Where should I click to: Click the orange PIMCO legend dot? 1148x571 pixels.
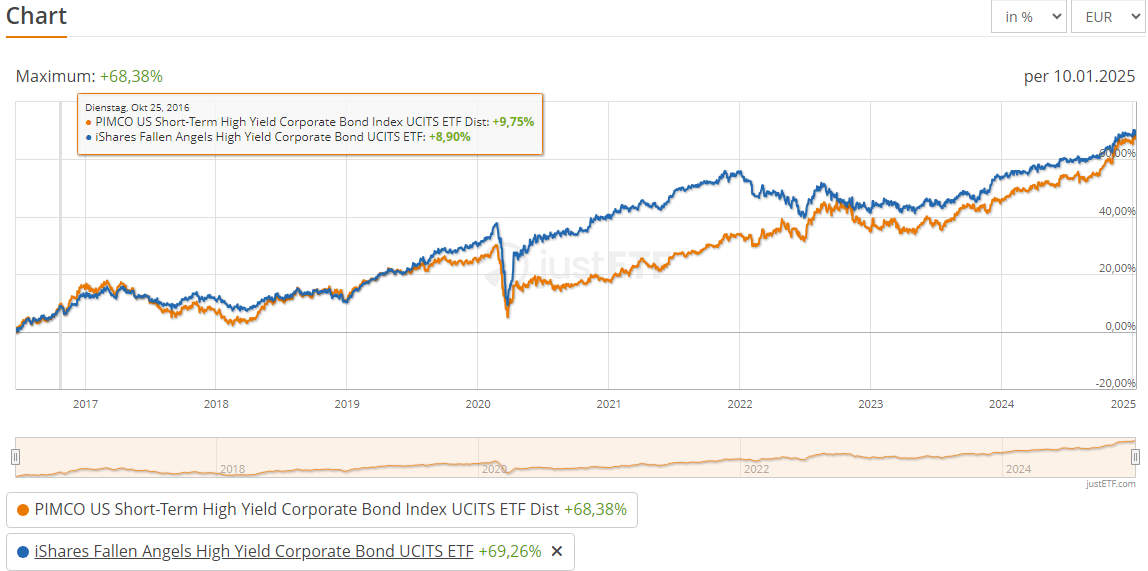click(23, 510)
